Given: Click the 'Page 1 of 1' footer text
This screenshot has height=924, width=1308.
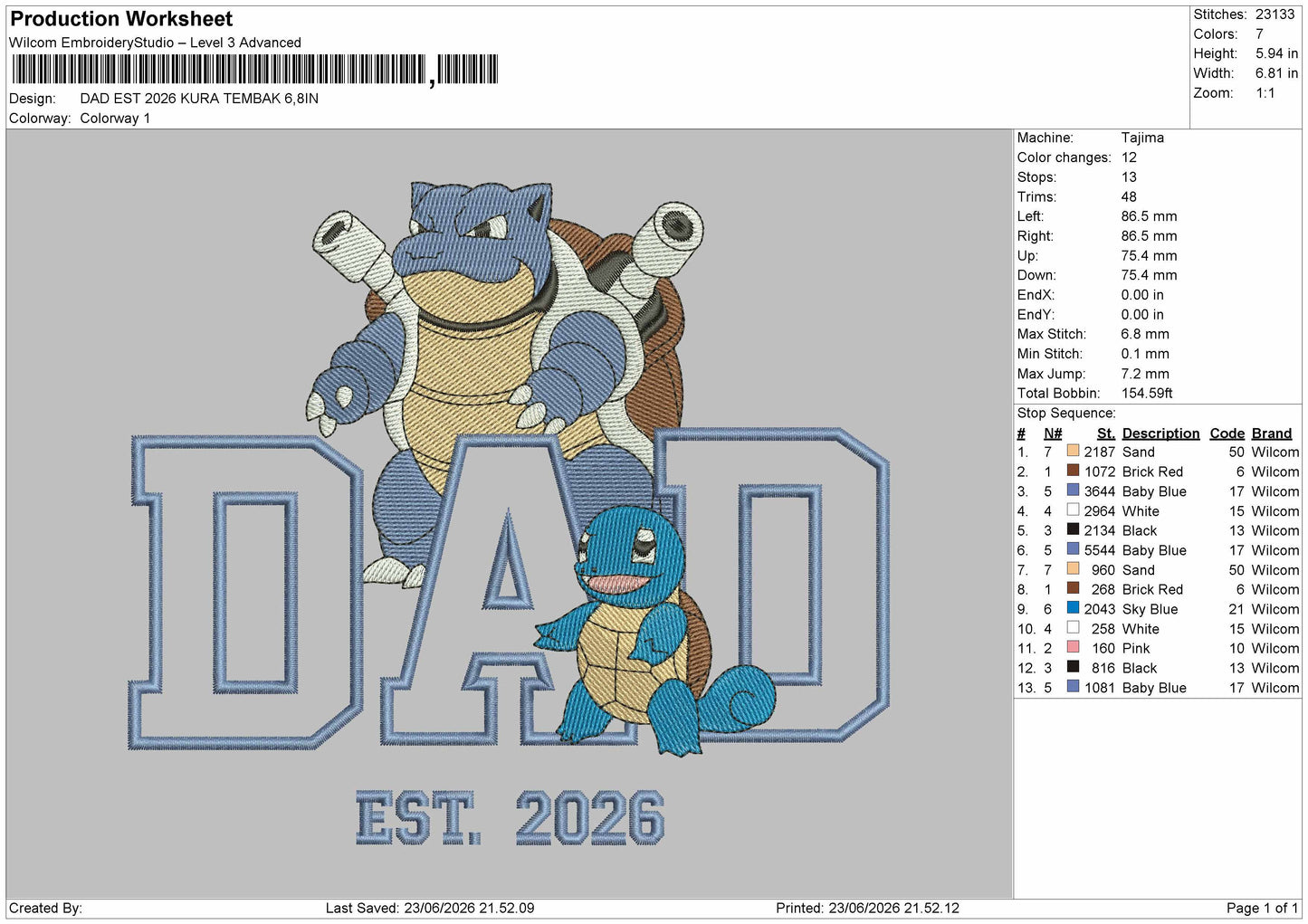Looking at the screenshot, I should coord(1262,908).
